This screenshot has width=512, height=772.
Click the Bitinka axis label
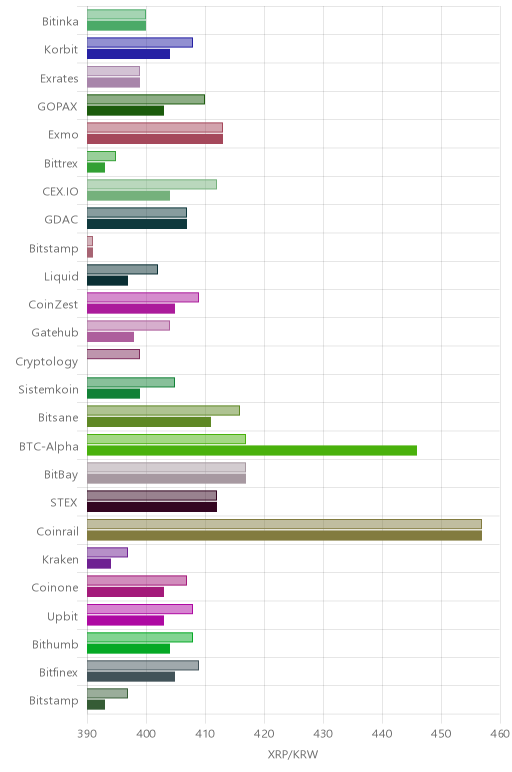[x=60, y=21]
